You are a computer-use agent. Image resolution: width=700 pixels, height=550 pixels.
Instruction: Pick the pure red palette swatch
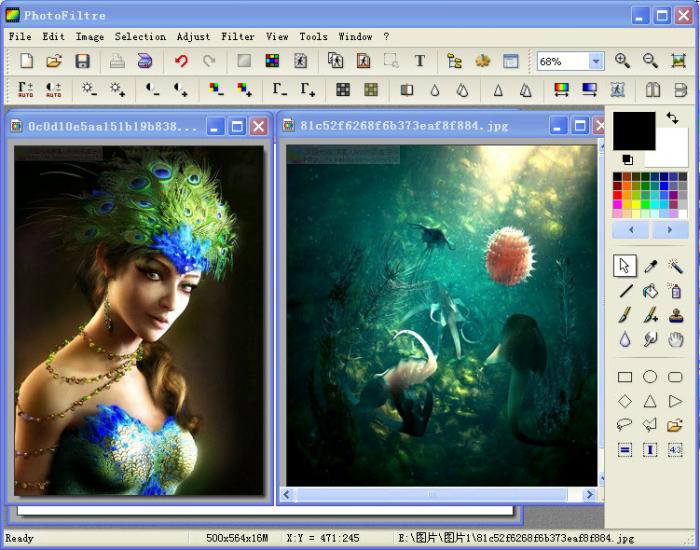point(617,195)
